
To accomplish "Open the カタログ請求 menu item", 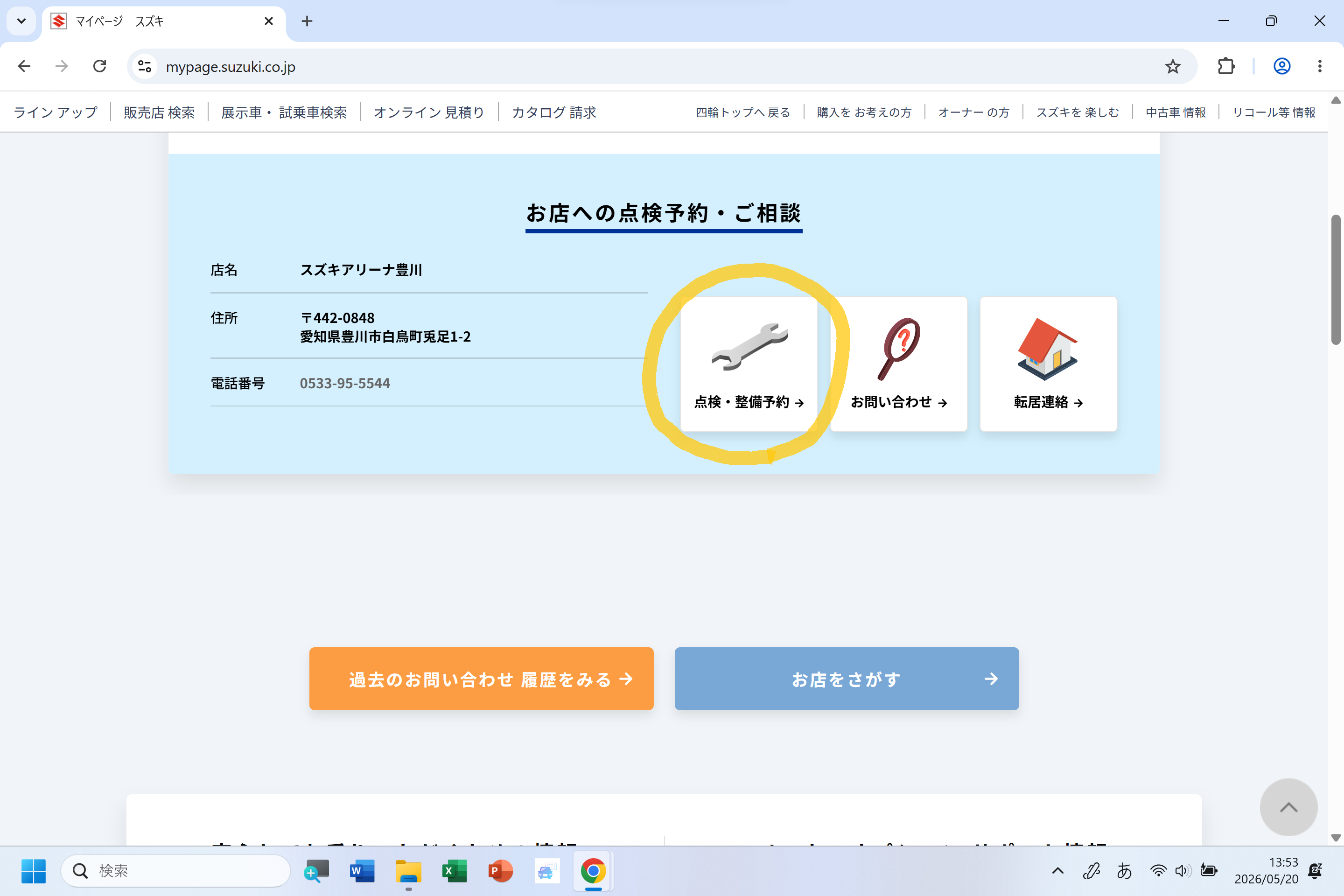I will click(x=554, y=112).
